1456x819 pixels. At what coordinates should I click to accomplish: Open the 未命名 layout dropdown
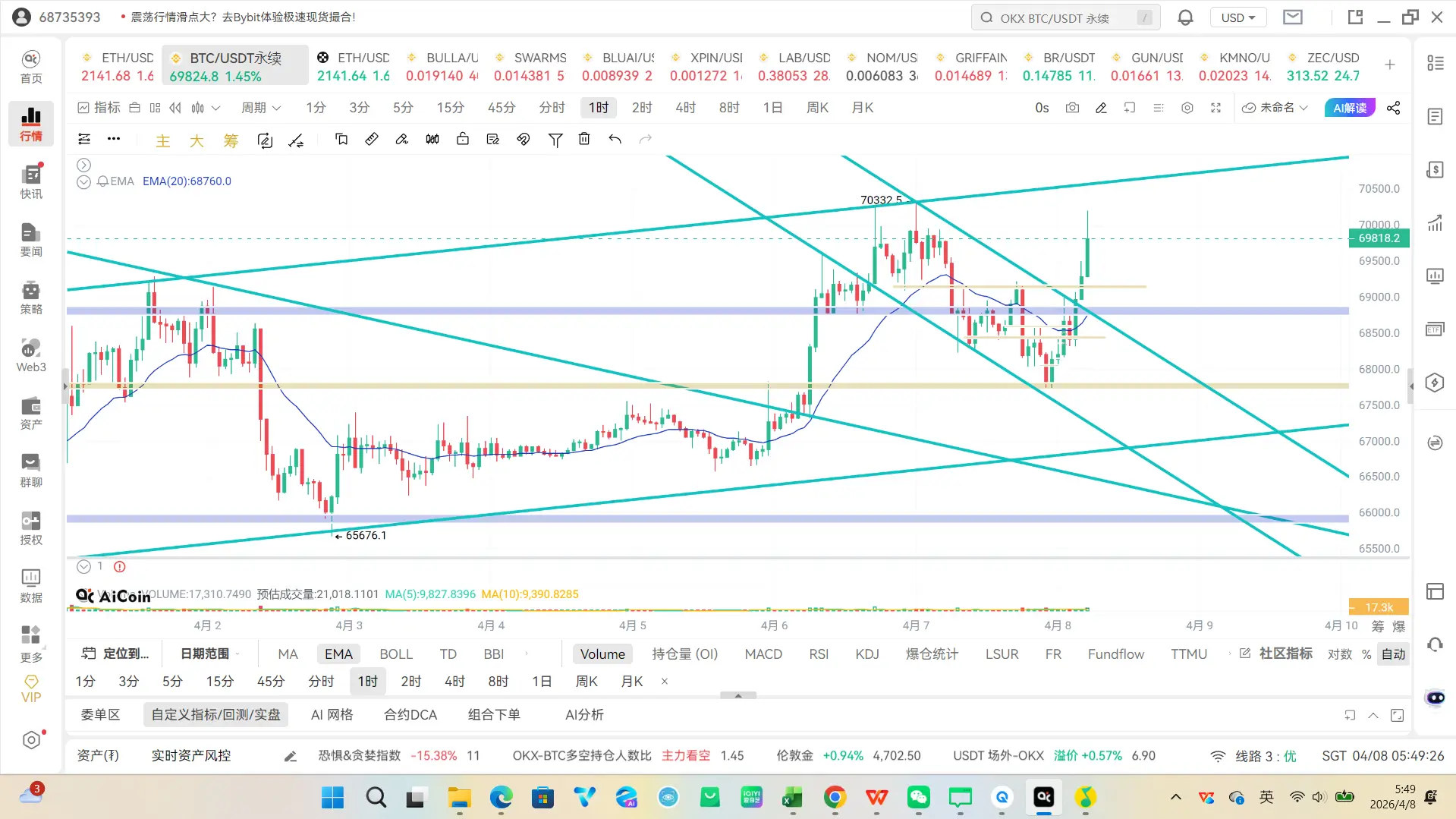(1275, 108)
